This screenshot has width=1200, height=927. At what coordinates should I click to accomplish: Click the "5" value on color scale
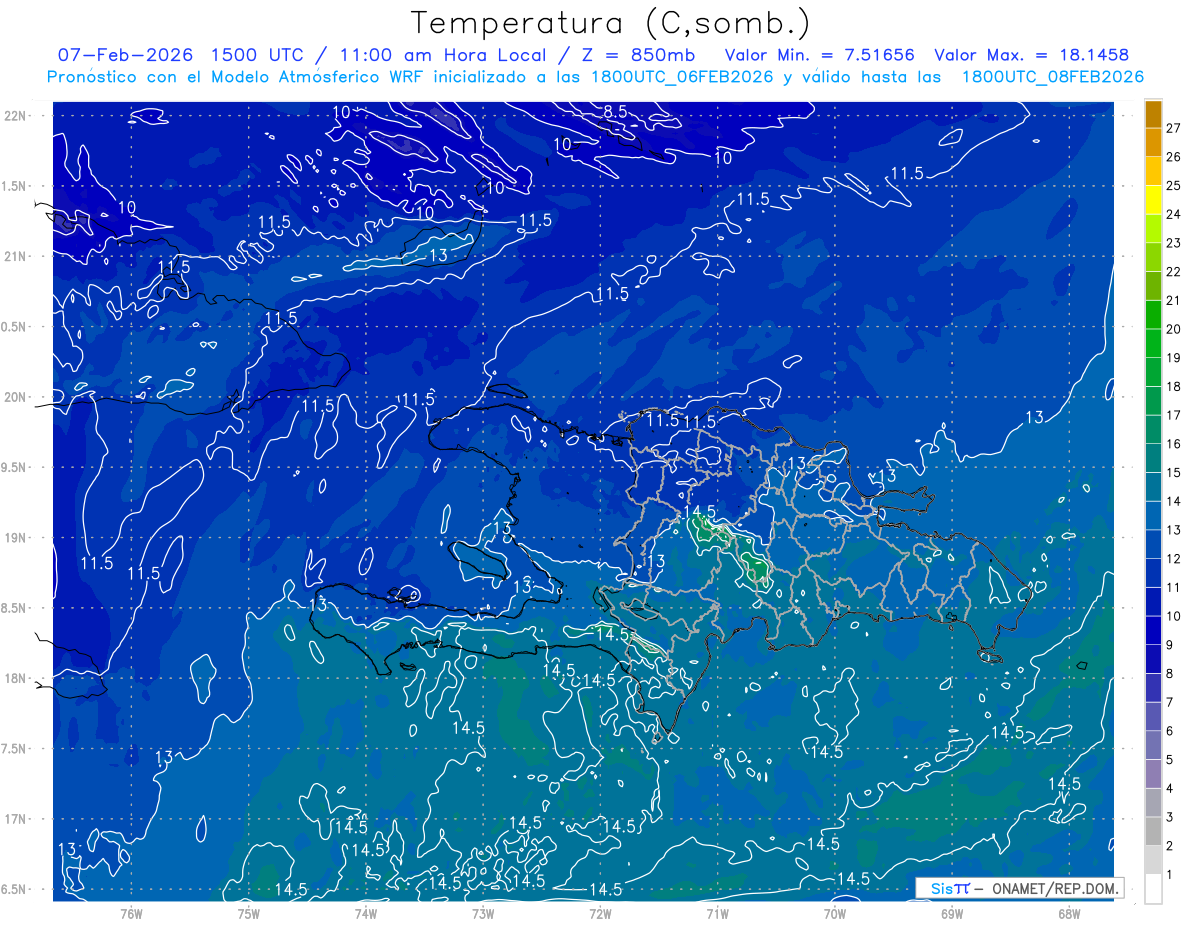tap(1170, 760)
